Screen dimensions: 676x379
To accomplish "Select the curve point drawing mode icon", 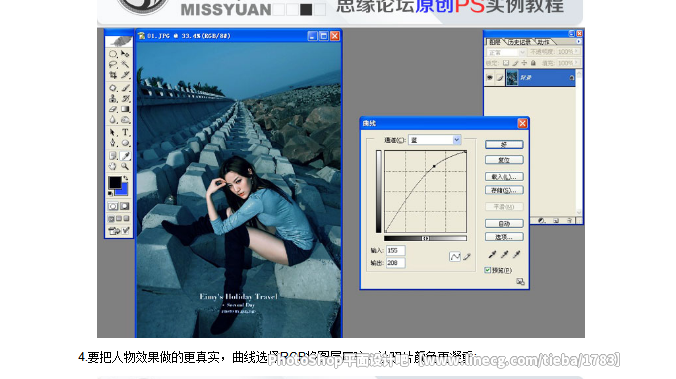I will (455, 257).
